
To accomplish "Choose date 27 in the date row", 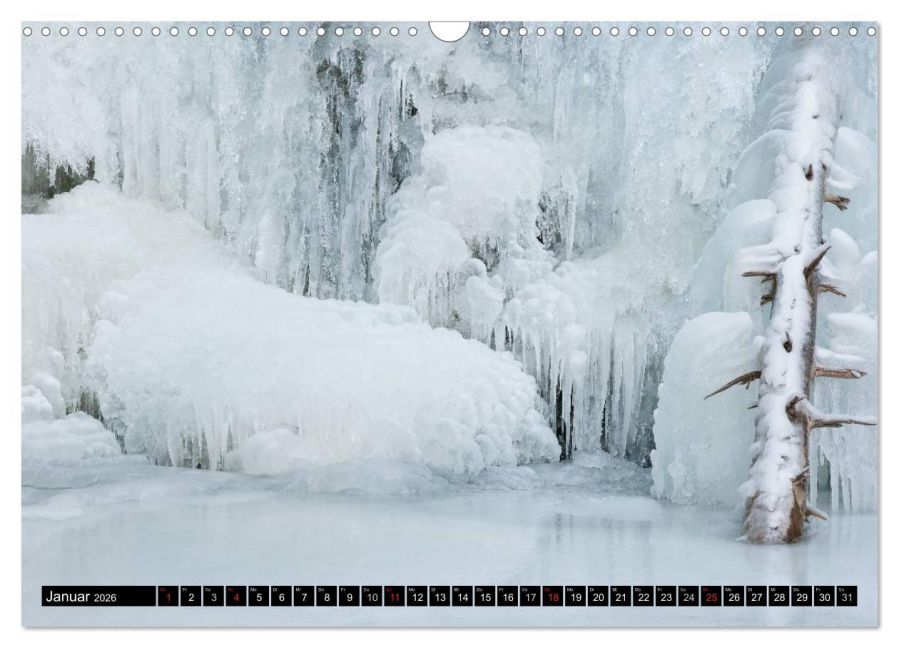I will [757, 596].
